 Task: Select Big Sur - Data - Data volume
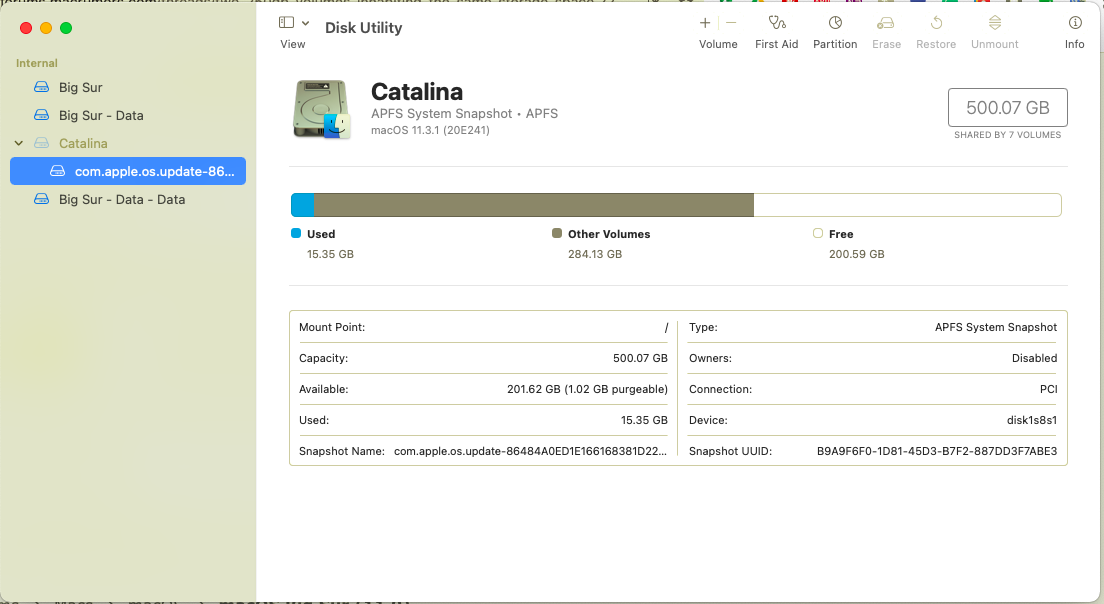(127, 199)
